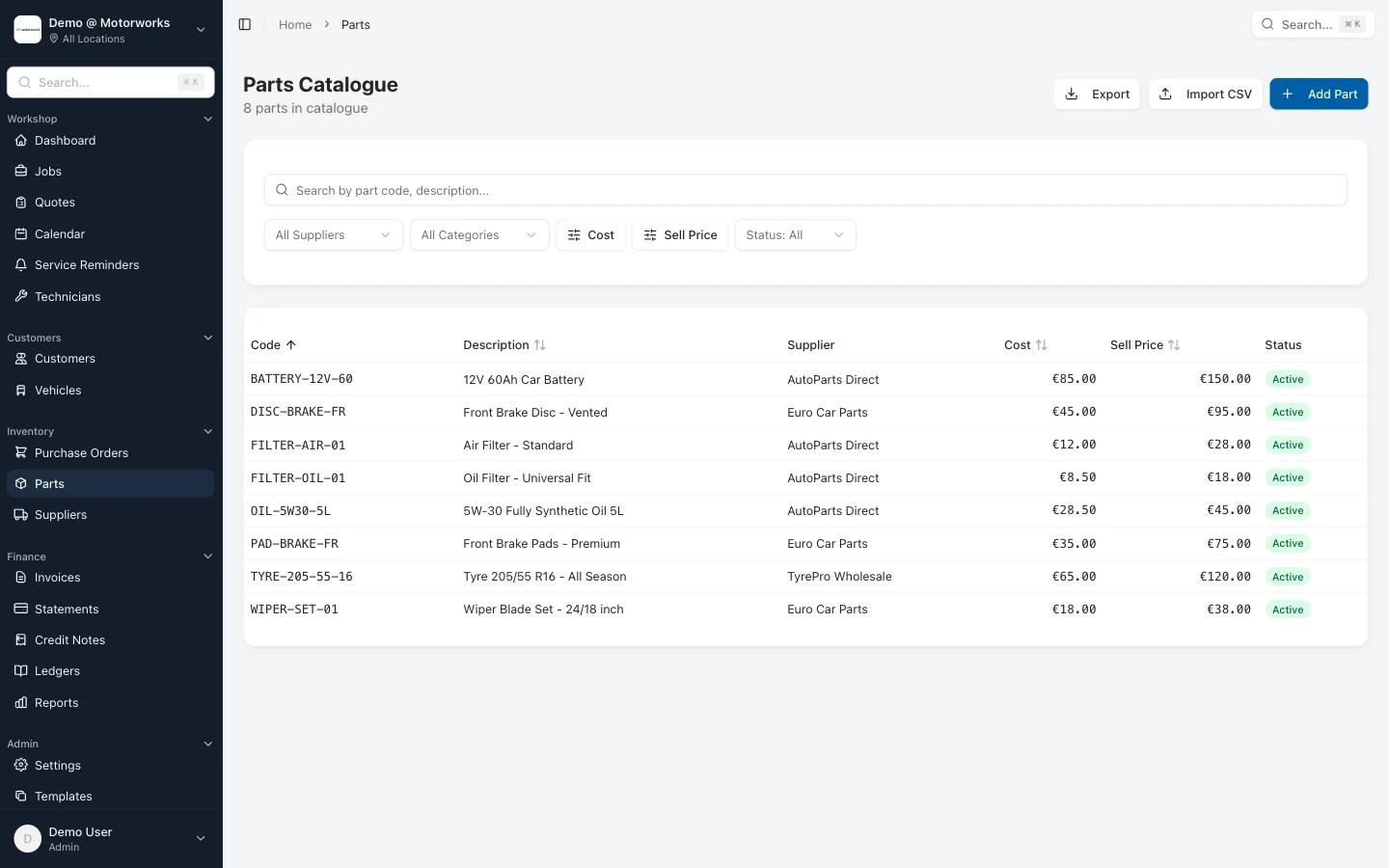Sort the table by Description column
The image size is (1389, 868).
[504, 344]
